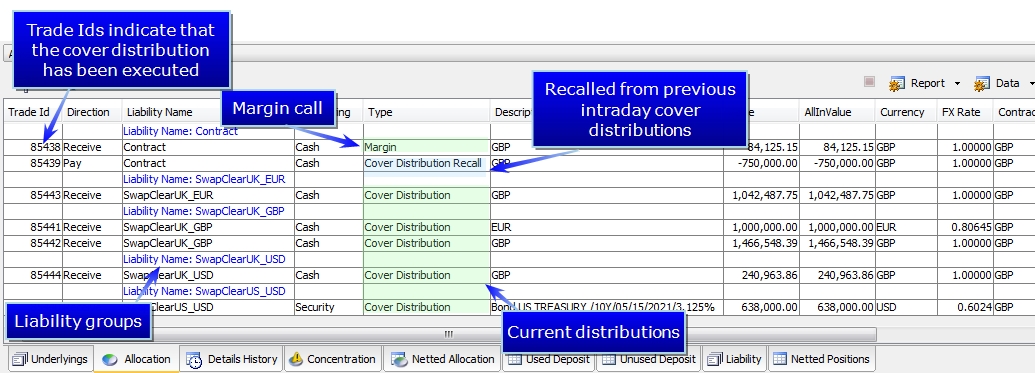The image size is (1035, 373).
Task: Click the 0.6024 FX Rate cell
Action: [x=966, y=307]
